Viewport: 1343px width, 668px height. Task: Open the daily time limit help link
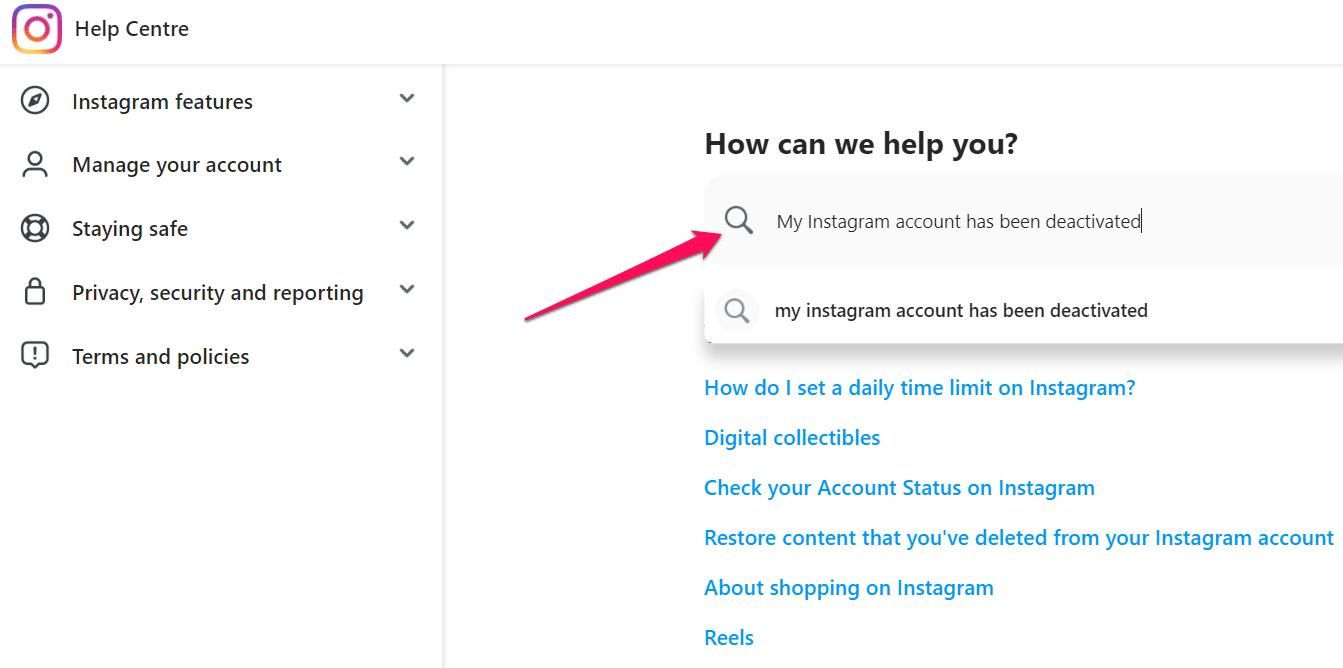pyautogui.click(x=920, y=388)
